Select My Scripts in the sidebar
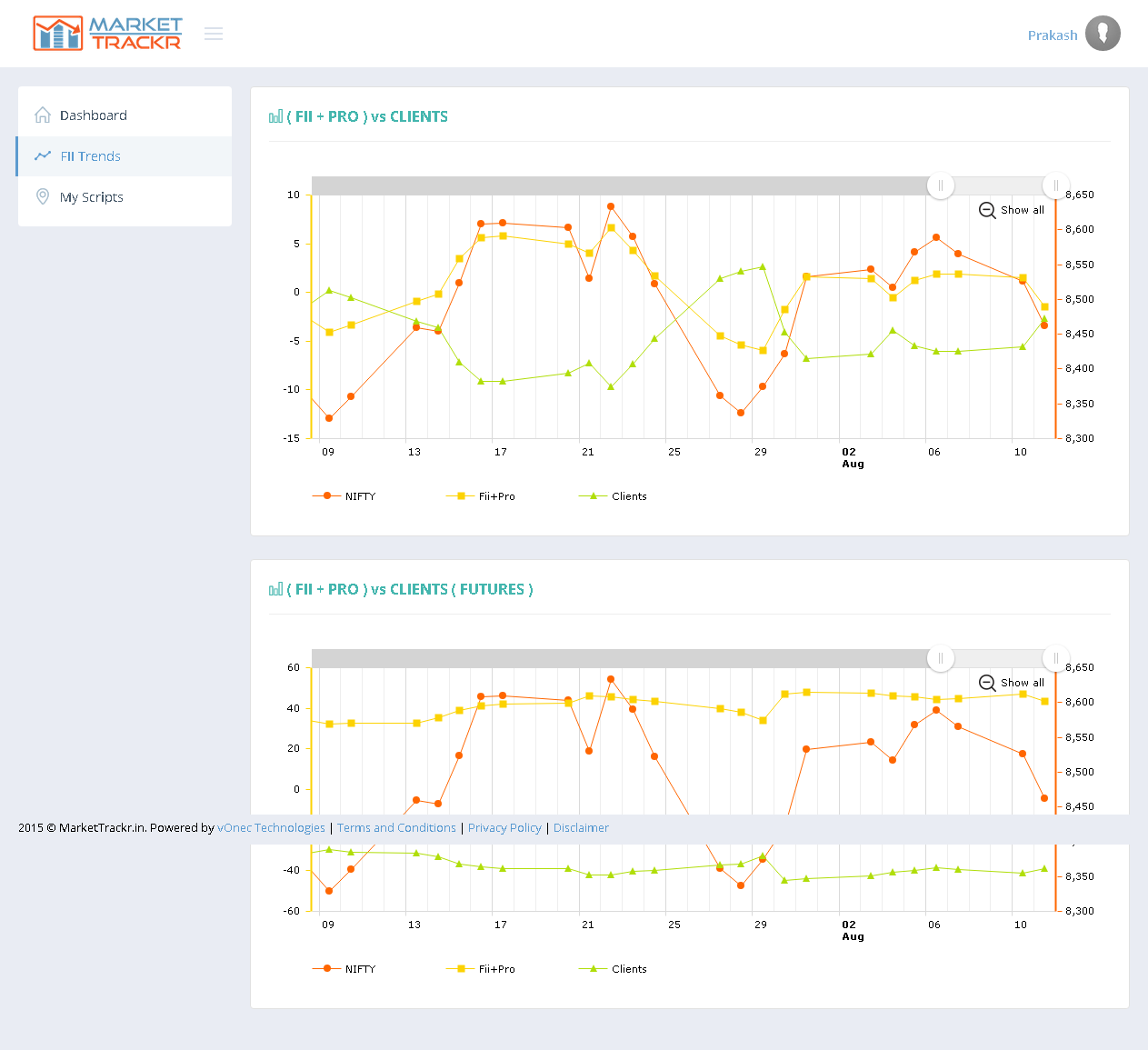1148x1050 pixels. click(92, 197)
